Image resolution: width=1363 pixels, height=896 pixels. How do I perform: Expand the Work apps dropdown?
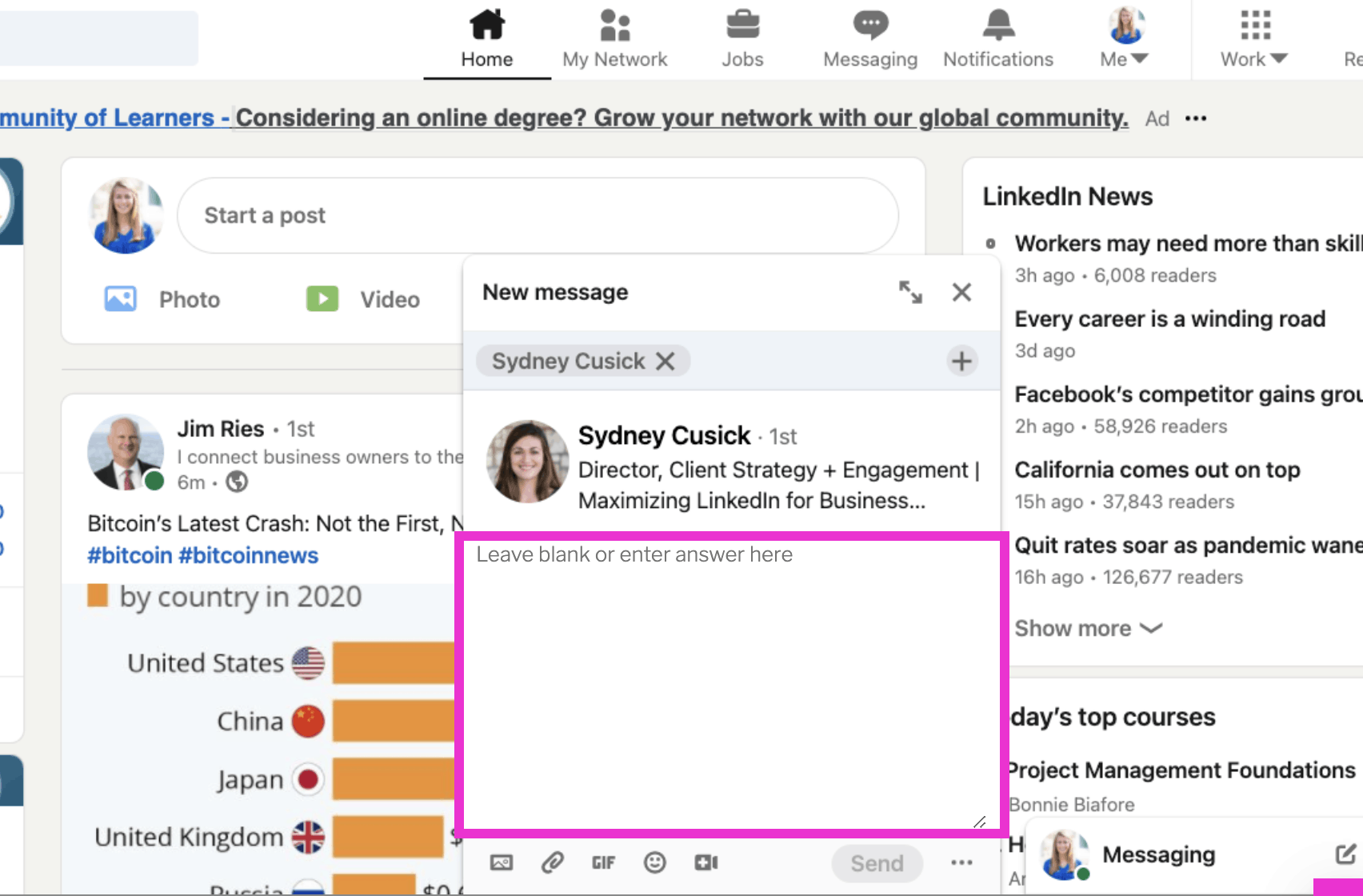click(x=1254, y=38)
